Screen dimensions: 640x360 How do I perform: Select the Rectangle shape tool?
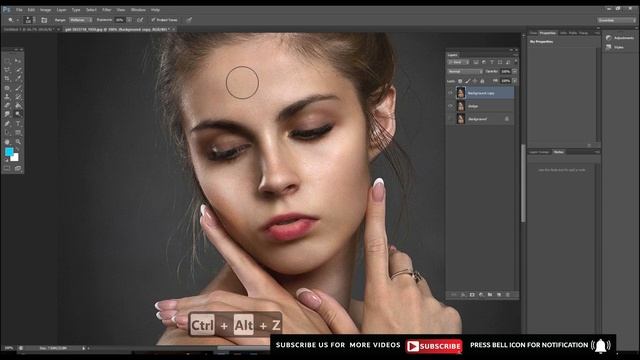[18, 133]
